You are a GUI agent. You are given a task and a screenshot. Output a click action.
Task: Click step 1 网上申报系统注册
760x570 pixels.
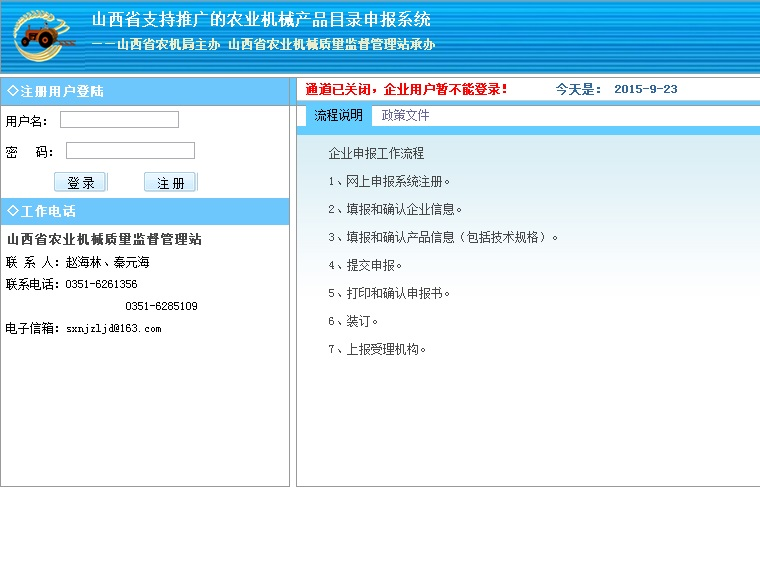[x=389, y=182]
